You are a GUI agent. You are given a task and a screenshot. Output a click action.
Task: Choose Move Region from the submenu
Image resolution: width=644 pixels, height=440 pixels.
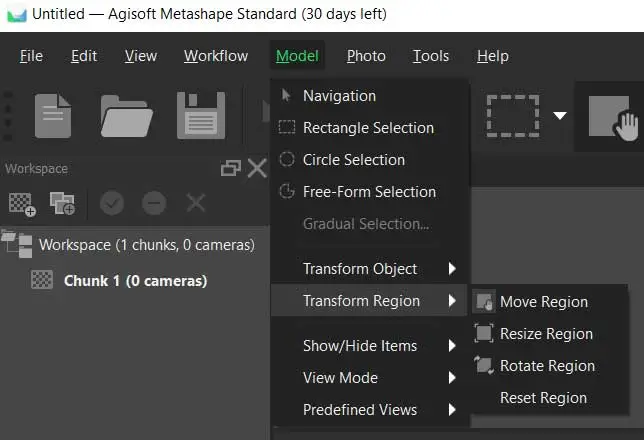tap(543, 302)
